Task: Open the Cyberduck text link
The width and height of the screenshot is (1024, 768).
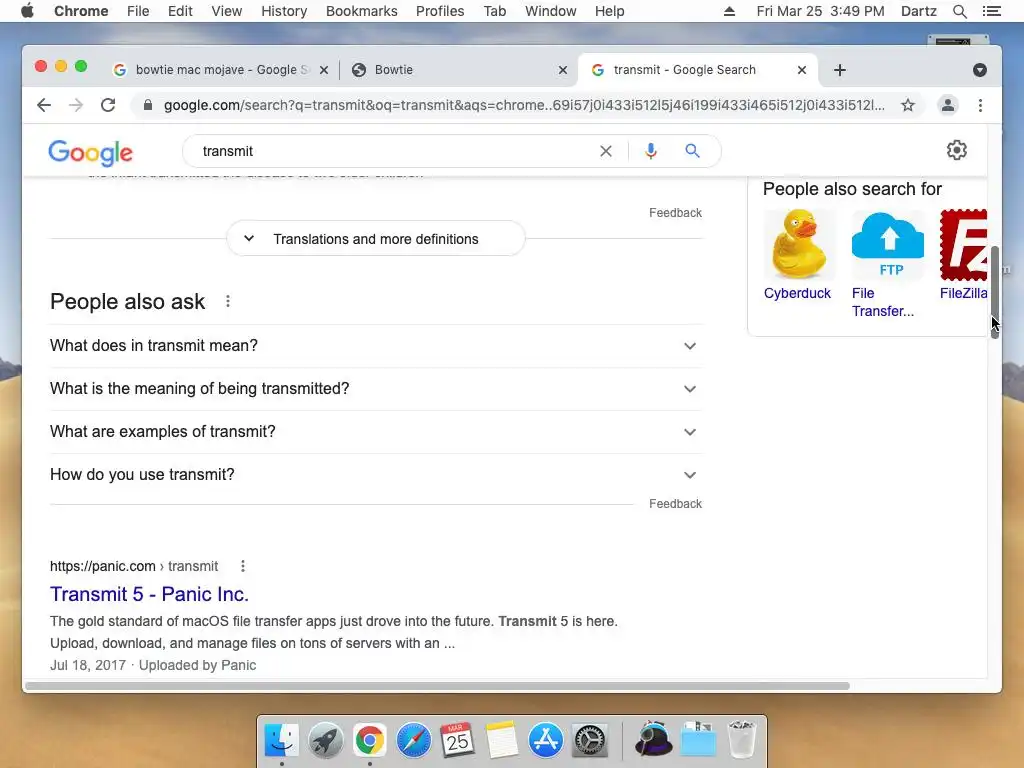Action: click(797, 293)
